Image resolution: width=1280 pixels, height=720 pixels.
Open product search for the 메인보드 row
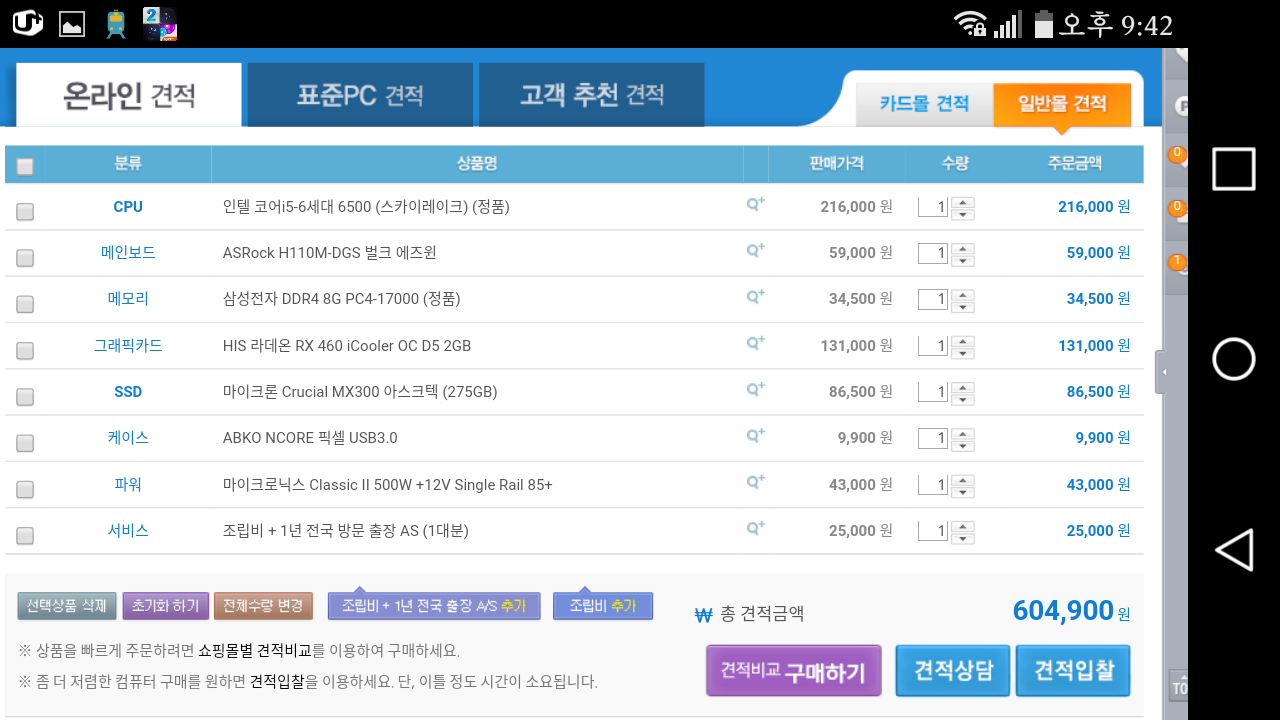[x=756, y=250]
